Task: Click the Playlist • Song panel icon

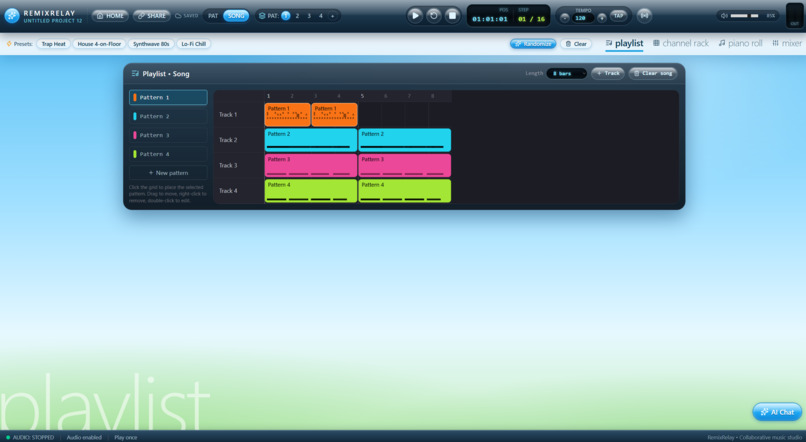Action: (135, 73)
